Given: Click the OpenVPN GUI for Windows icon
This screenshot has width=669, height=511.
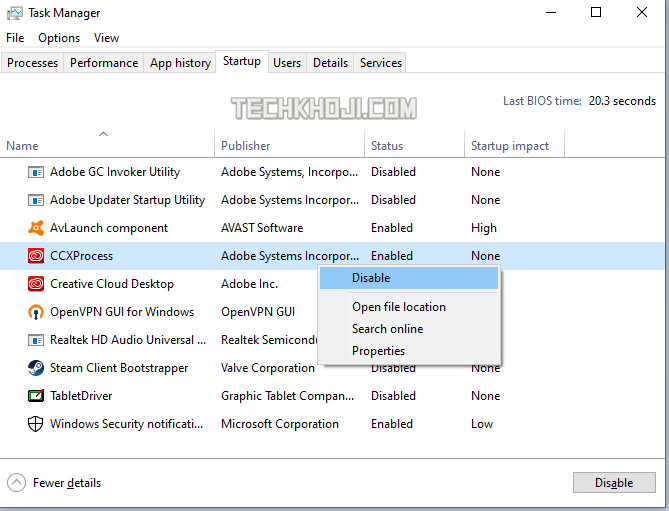Looking at the screenshot, I should [x=36, y=312].
